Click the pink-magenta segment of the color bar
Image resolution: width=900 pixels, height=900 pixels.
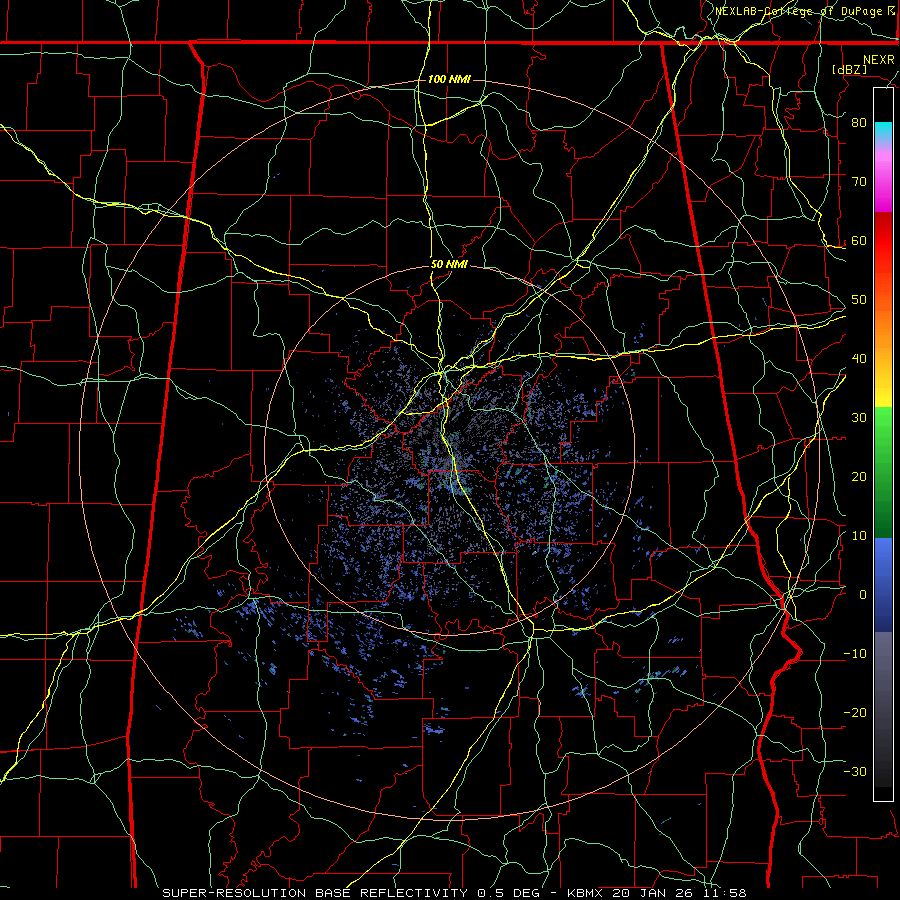[x=883, y=178]
